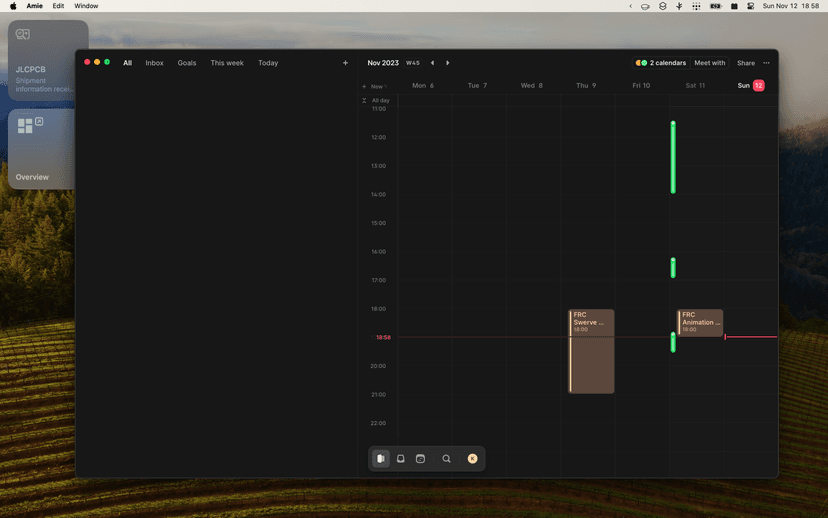Image resolution: width=828 pixels, height=518 pixels.
Task: Go to previous week arrow
Action: [432, 63]
